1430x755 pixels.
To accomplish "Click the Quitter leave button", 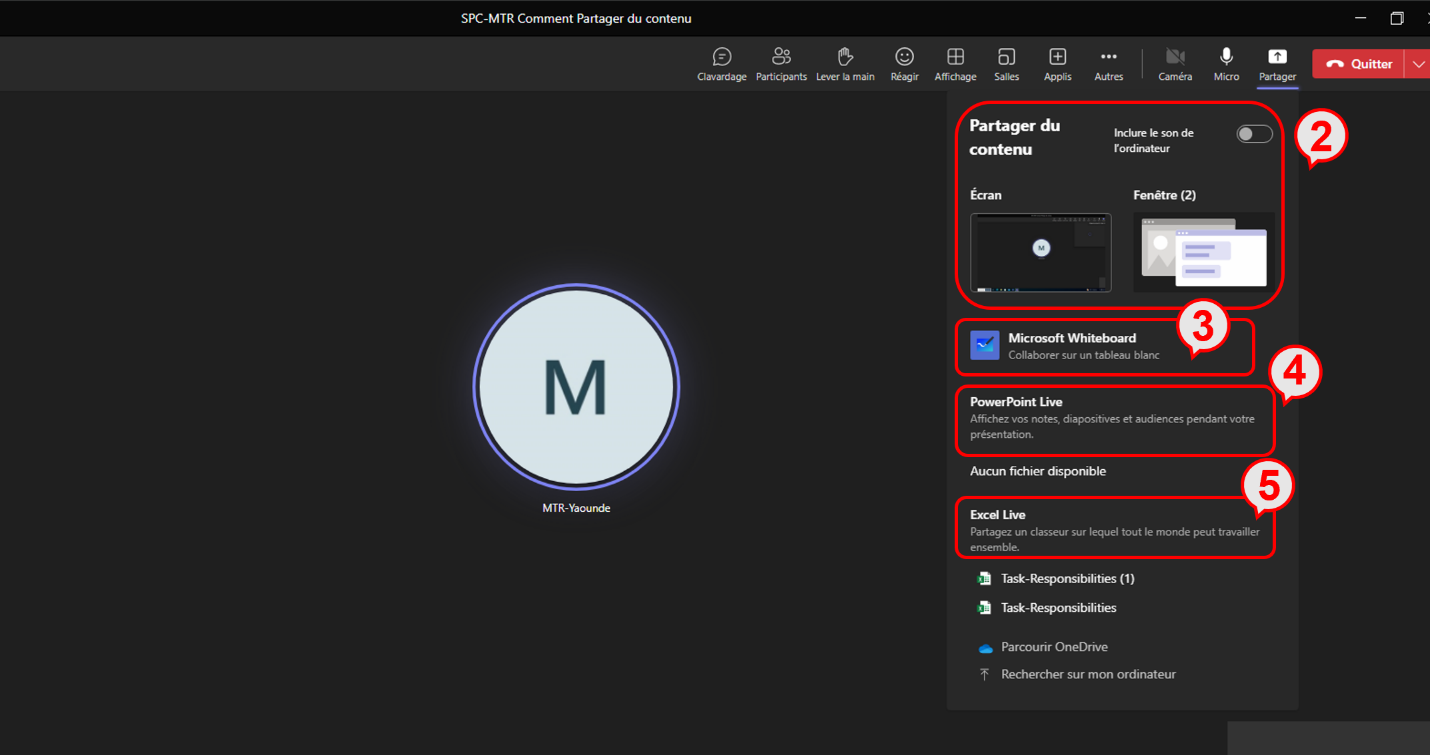I will pos(1359,64).
